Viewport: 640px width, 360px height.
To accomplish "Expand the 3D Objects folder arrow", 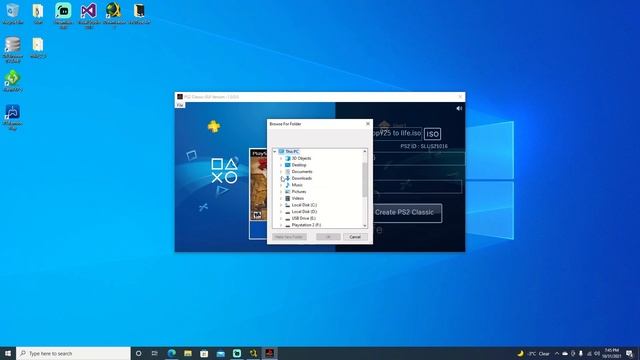I will coord(281,158).
